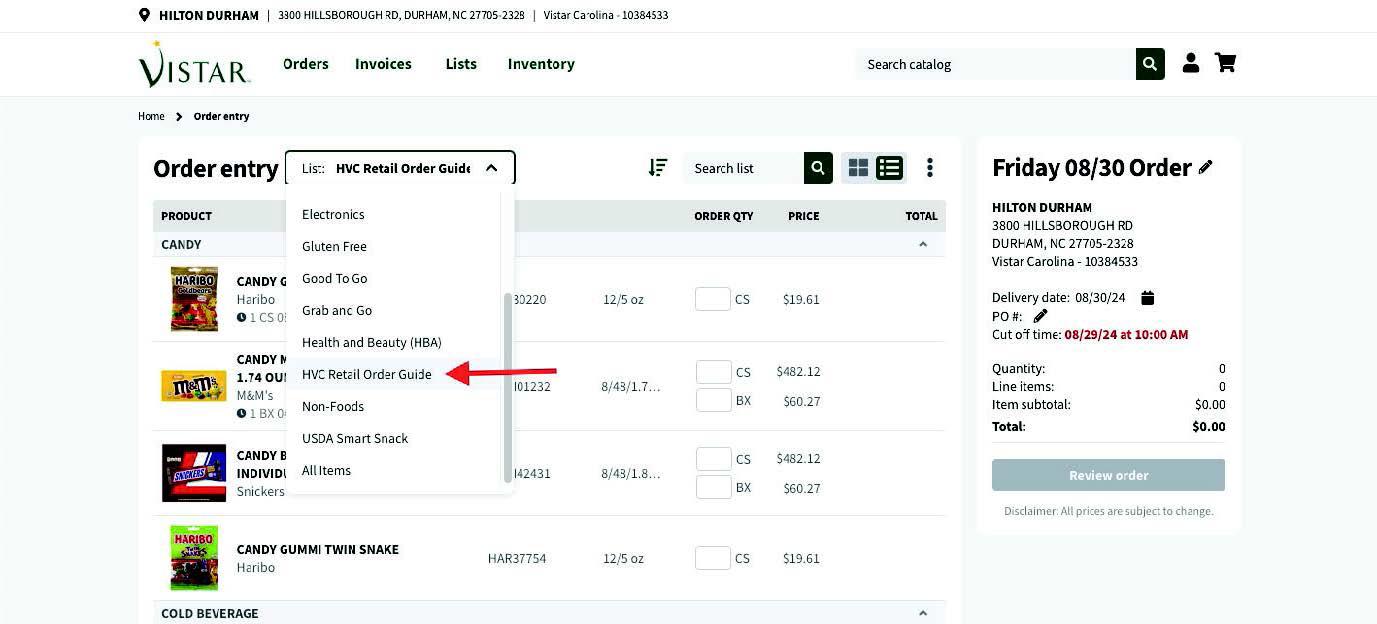Click the Snickers BX quantity box

(x=713, y=487)
